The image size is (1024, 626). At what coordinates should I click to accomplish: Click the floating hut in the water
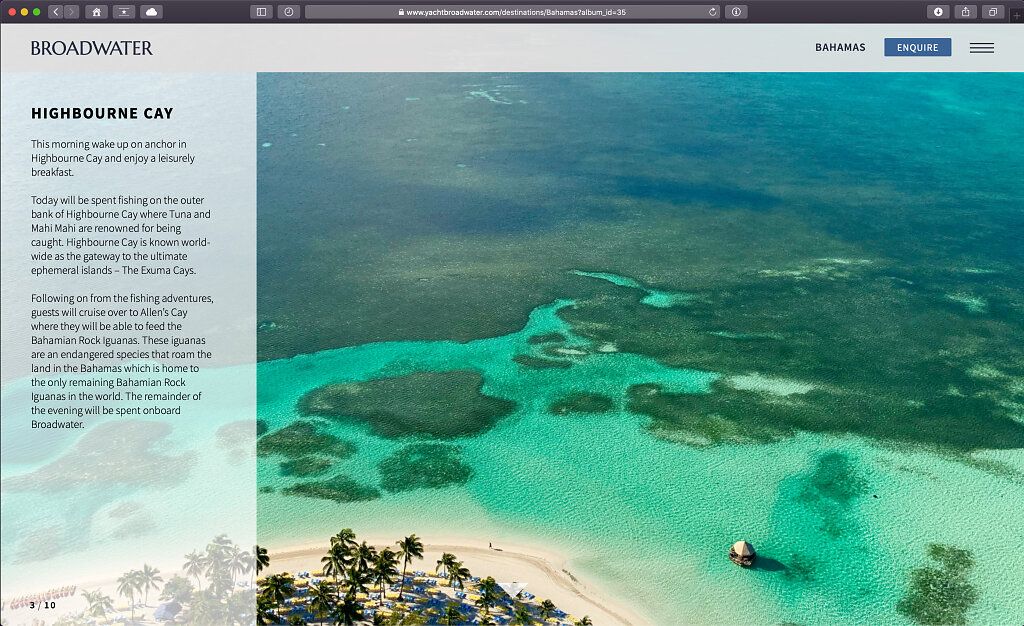[x=742, y=553]
